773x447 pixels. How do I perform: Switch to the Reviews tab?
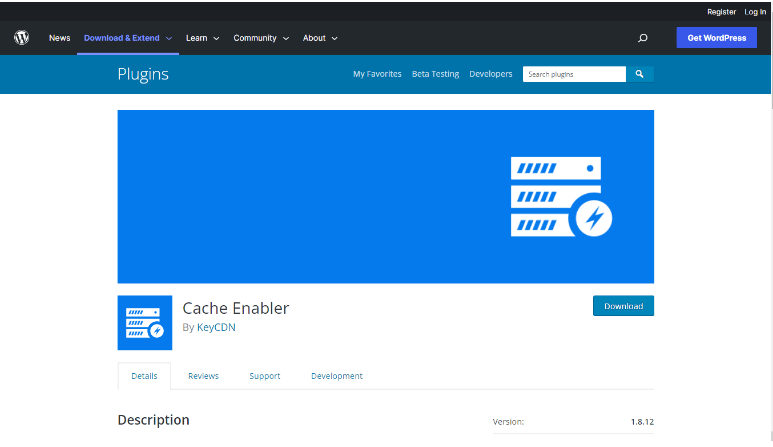point(204,376)
